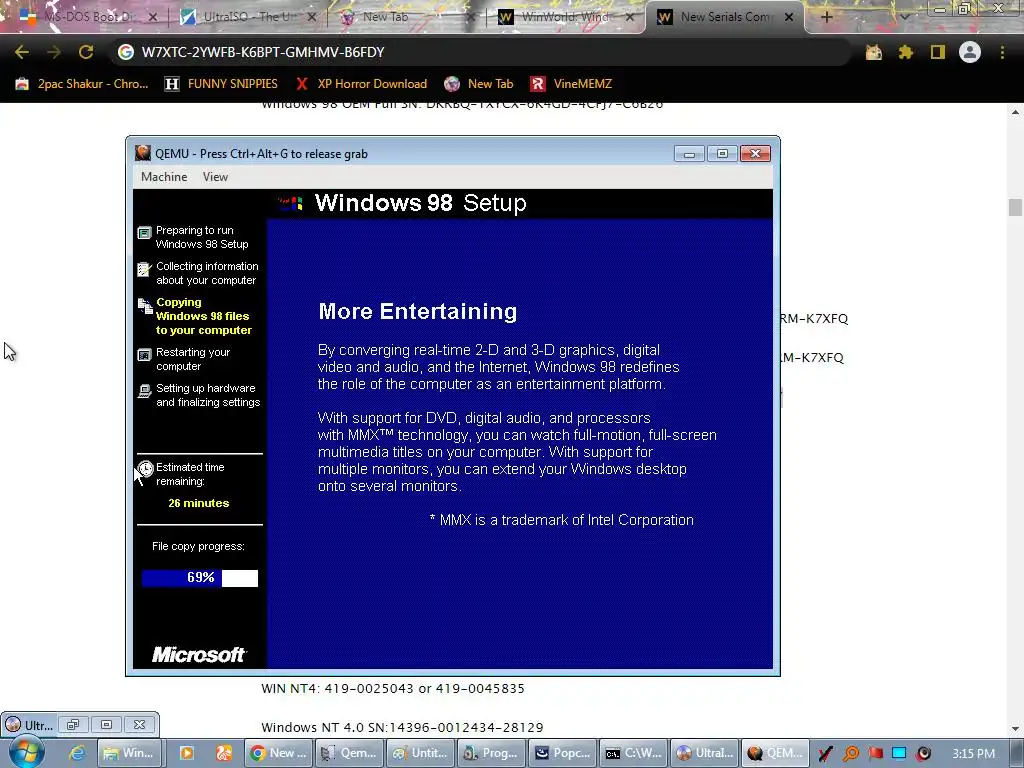Reload the page in Chrome
1024x768 pixels.
coord(86,52)
